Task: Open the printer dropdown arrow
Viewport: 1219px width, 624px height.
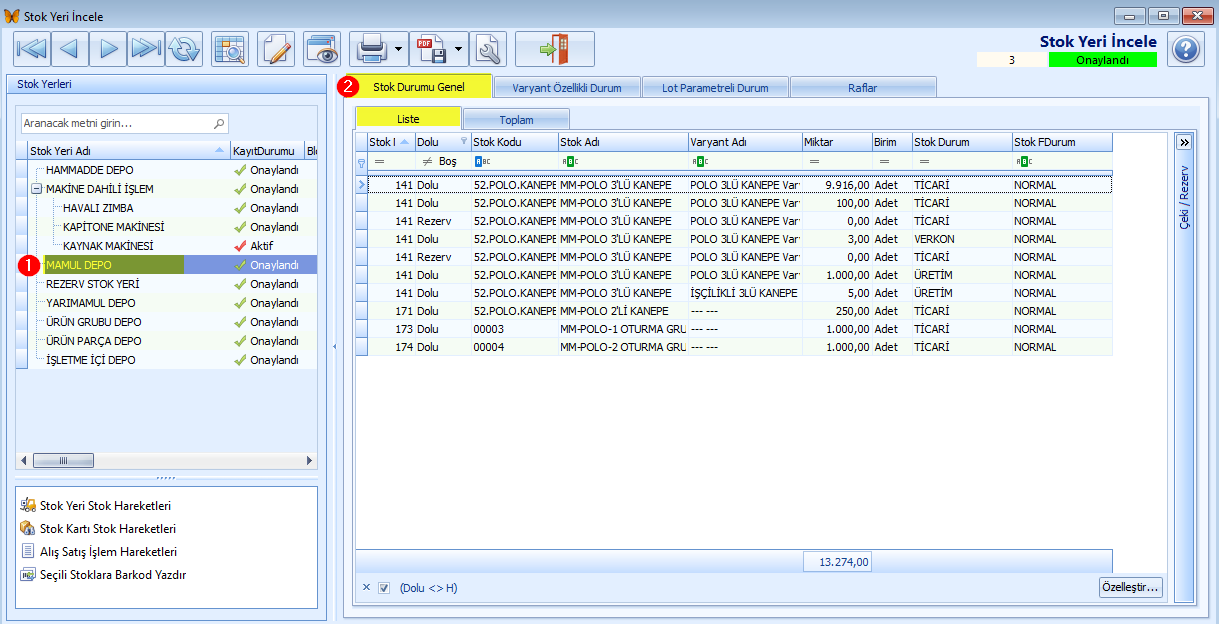Action: point(399,48)
